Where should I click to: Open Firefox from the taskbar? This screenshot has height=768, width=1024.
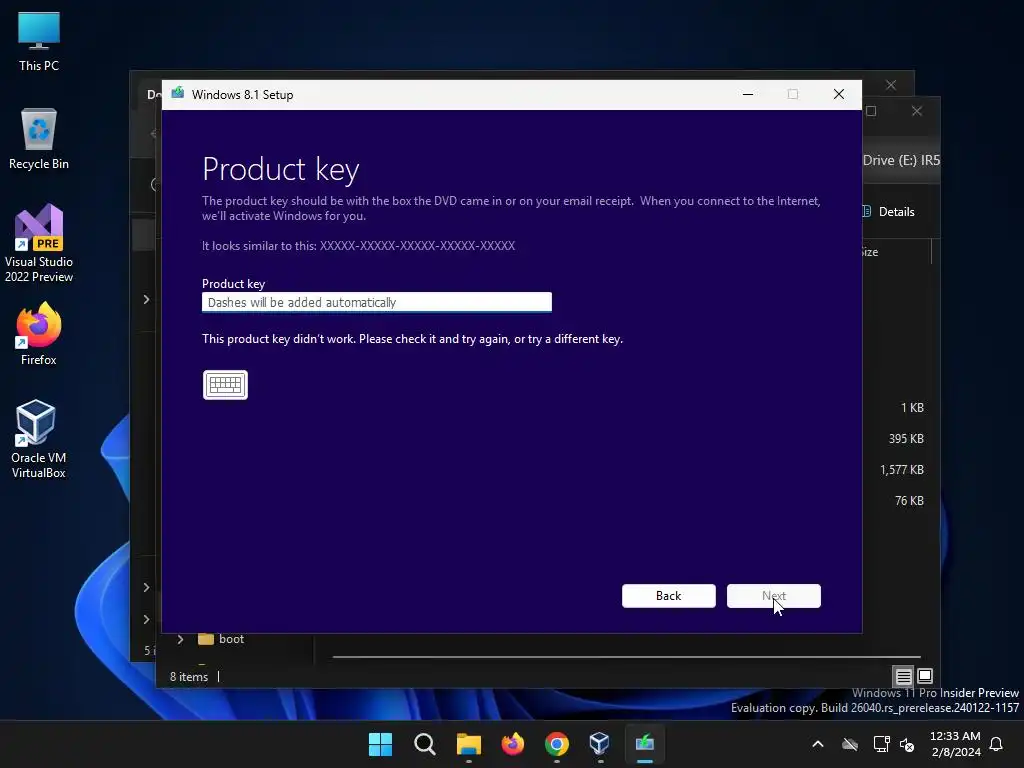coord(513,744)
